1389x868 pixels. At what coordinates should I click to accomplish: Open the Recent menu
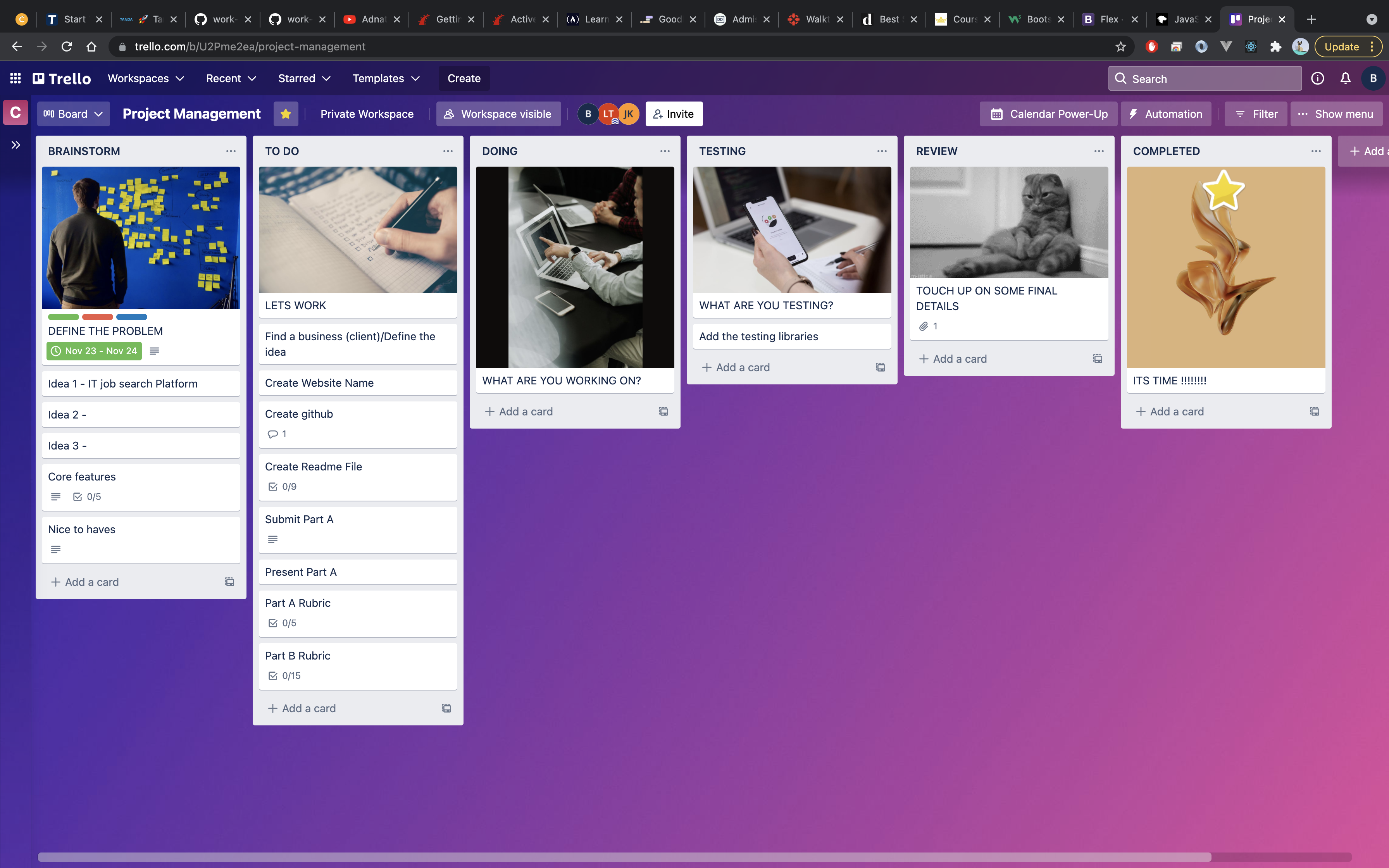click(231, 79)
